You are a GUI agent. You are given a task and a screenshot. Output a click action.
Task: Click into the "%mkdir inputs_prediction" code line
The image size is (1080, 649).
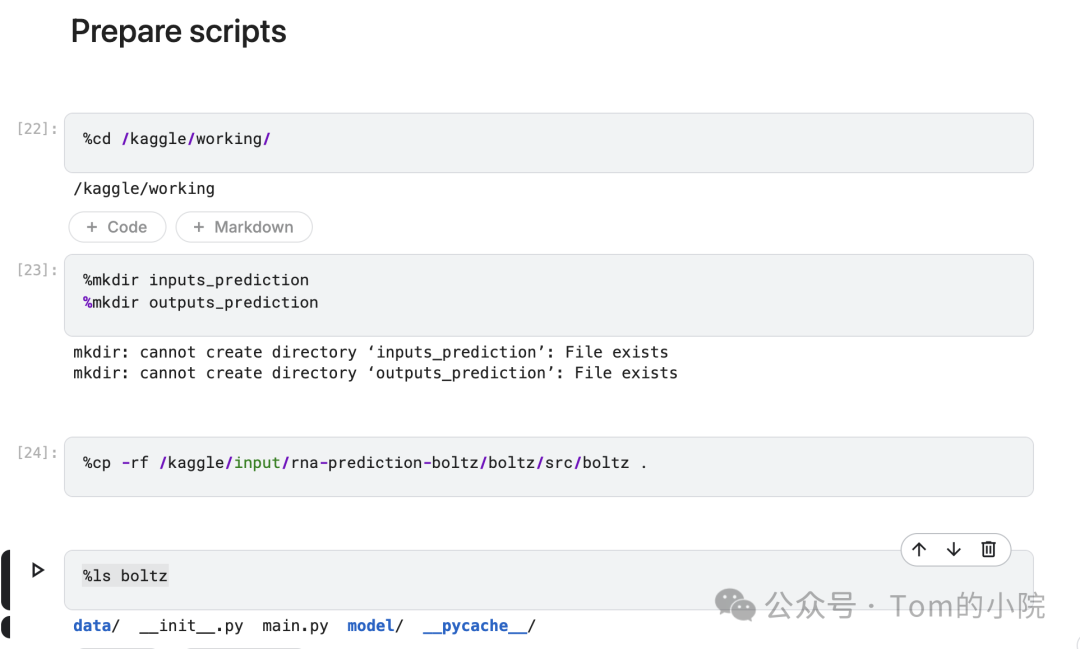coord(196,280)
